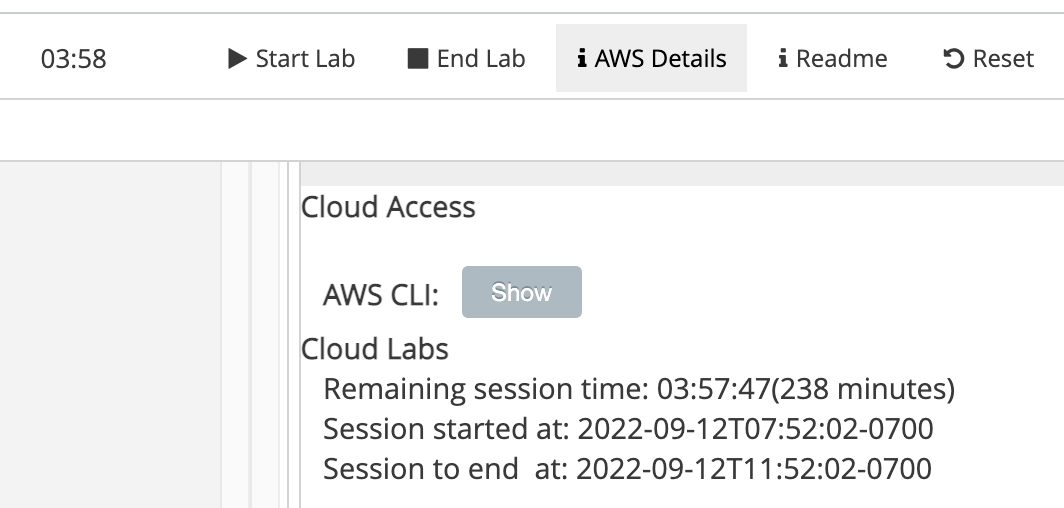
Task: Click the 03:58 lab timer
Action: pyautogui.click(x=73, y=59)
